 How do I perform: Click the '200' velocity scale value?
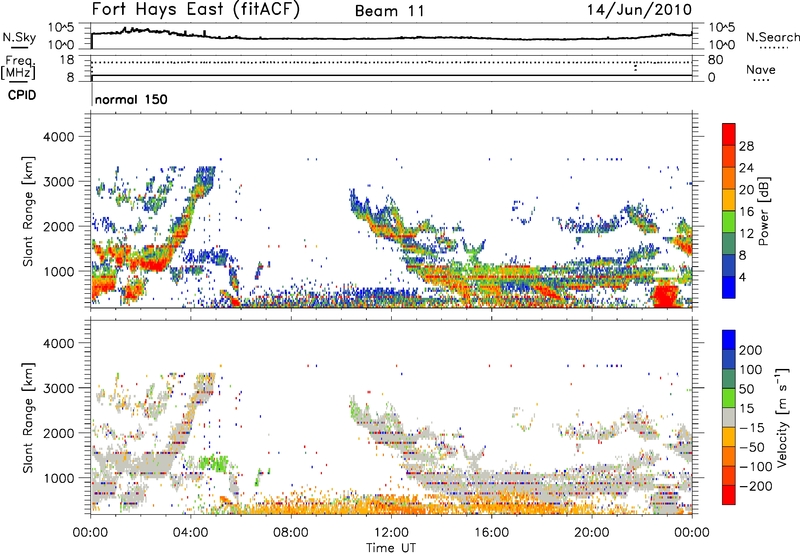pyautogui.click(x=750, y=350)
